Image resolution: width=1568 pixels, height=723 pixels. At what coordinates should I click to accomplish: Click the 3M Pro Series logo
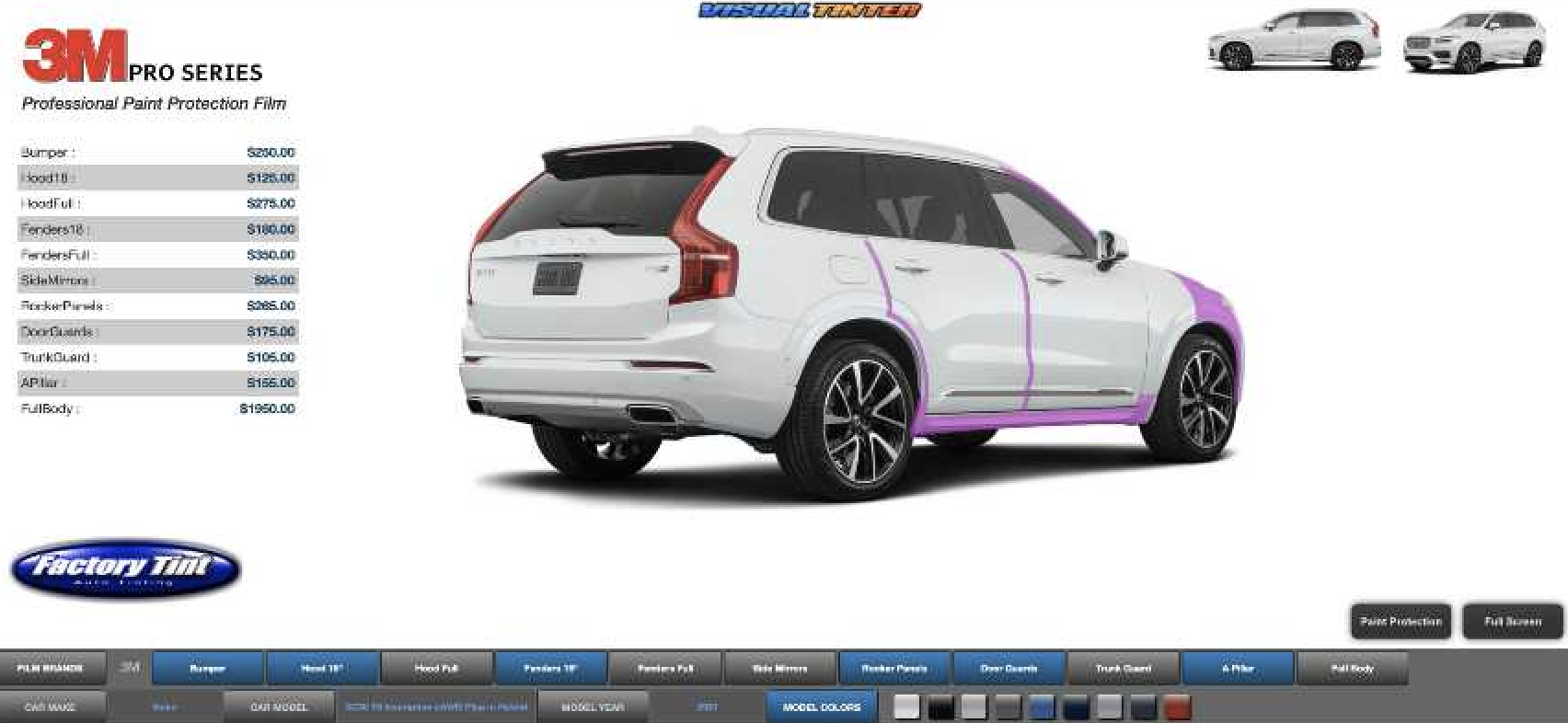point(144,57)
